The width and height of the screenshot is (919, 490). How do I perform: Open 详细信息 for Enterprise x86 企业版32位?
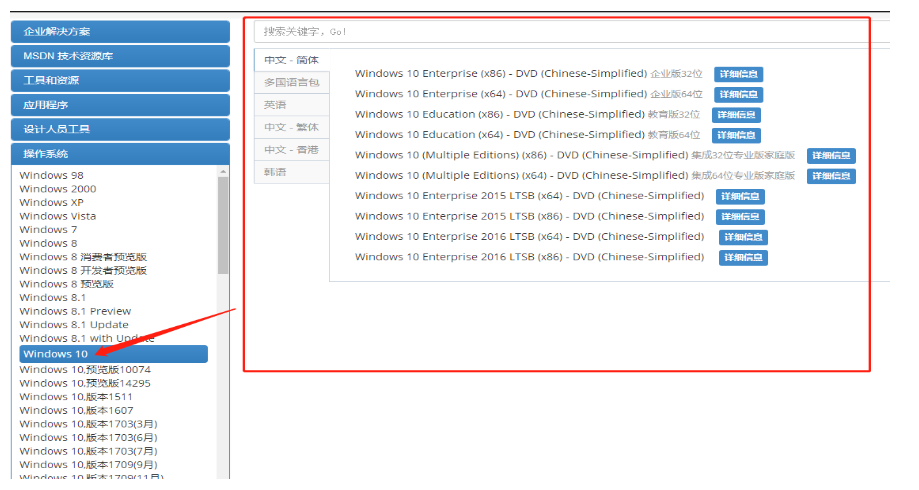click(x=738, y=74)
